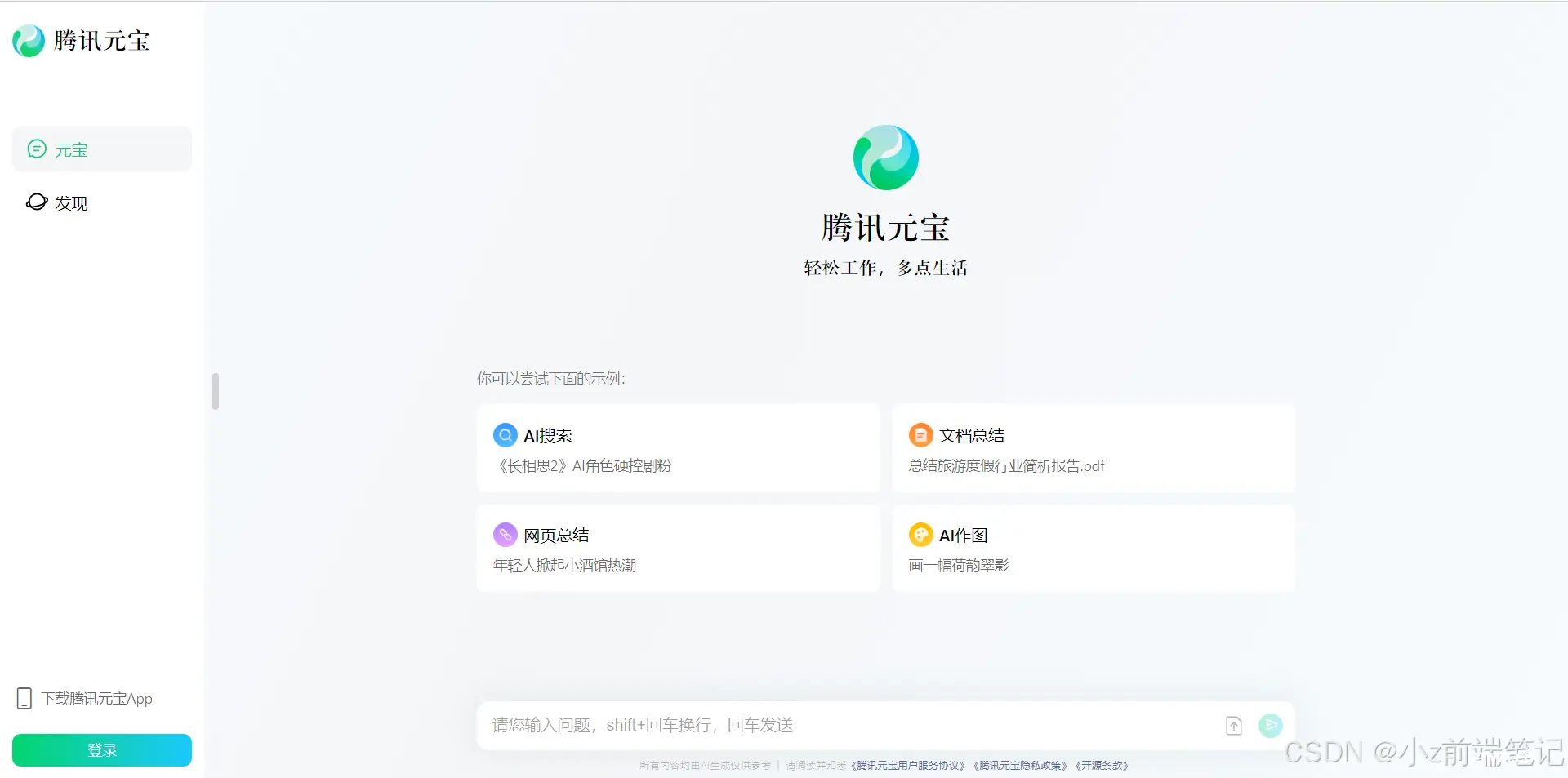1568x778 pixels.
Task: Click the purple 网页总结 link icon
Action: click(506, 535)
